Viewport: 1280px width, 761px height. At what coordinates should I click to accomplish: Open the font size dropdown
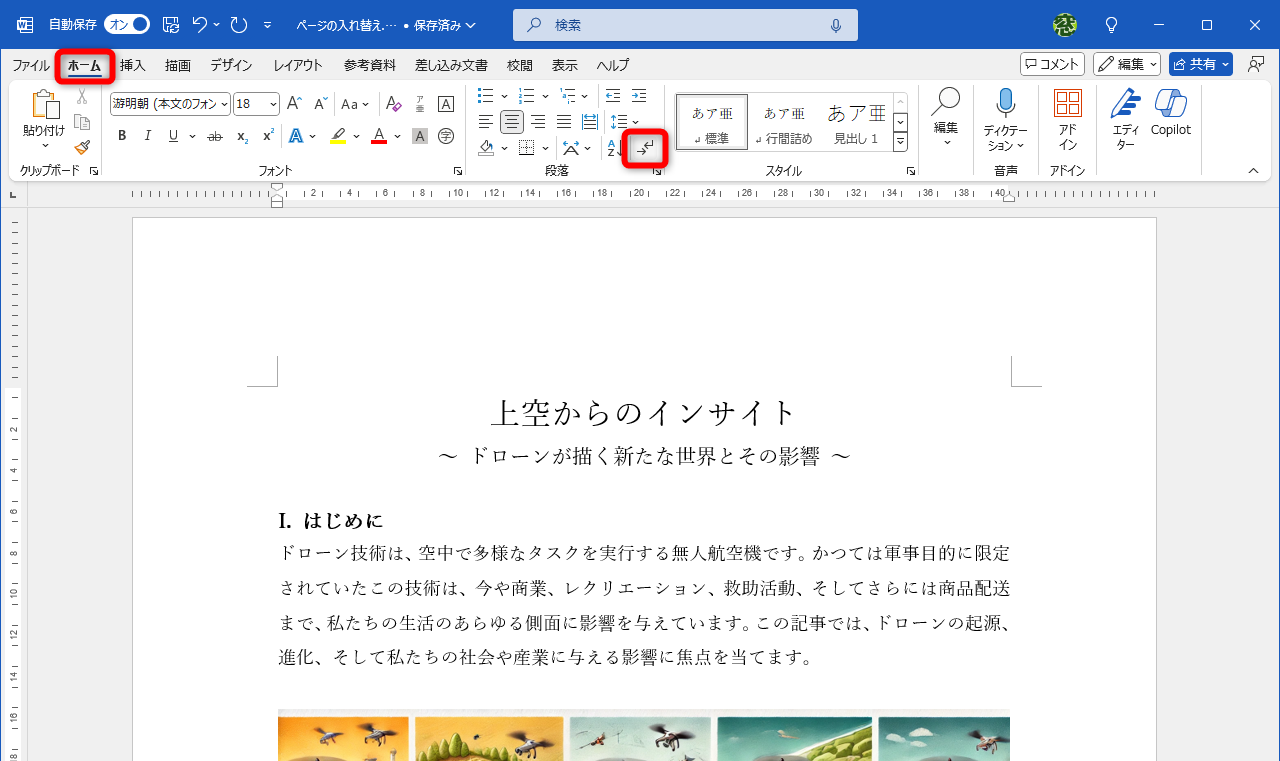click(x=271, y=103)
